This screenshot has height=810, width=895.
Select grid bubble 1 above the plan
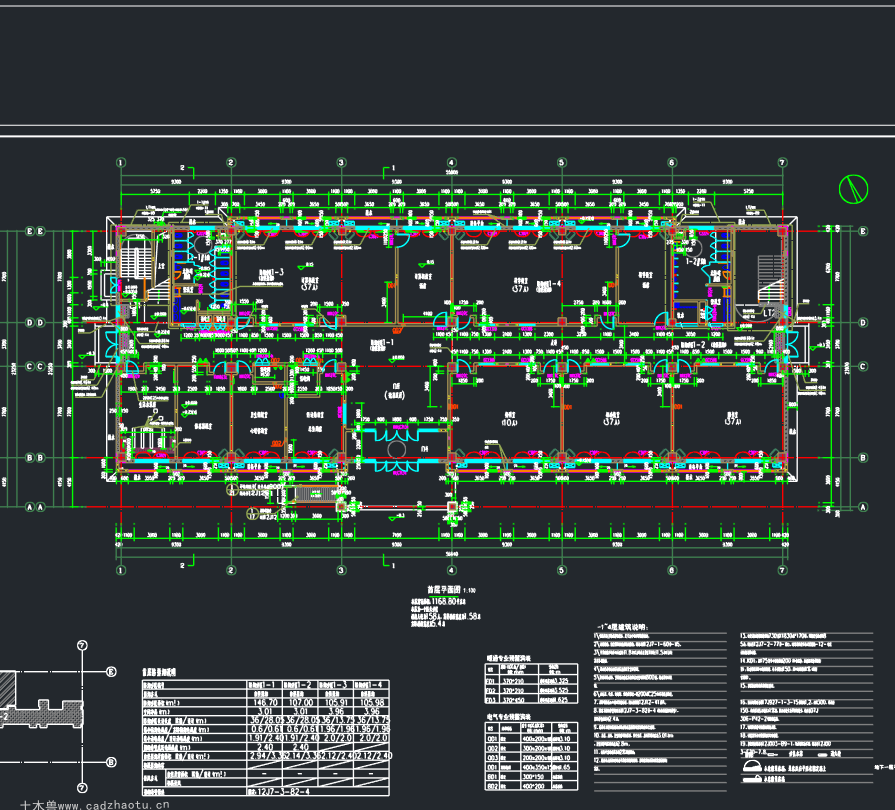click(121, 163)
